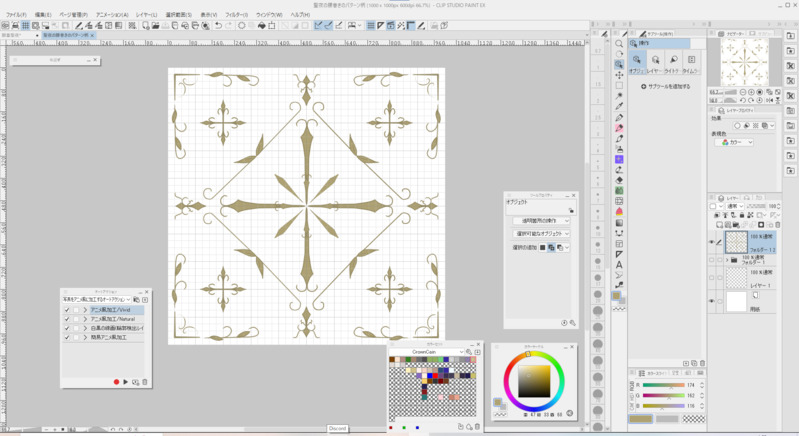Image resolution: width=799 pixels, height=436 pixels.
Task: Click Open file folder icon in toolbar
Action: coord(155,25)
